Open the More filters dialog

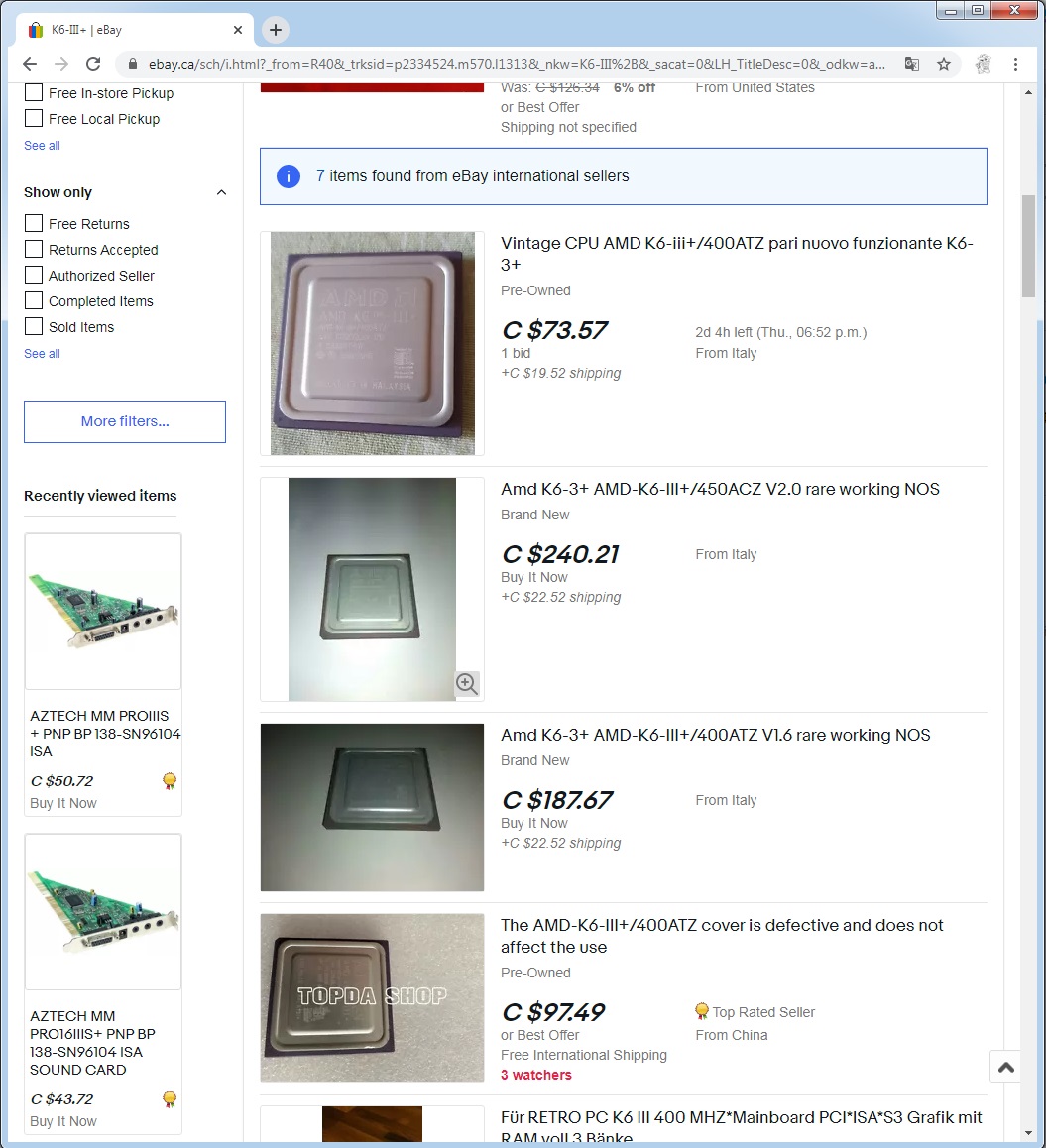125,421
